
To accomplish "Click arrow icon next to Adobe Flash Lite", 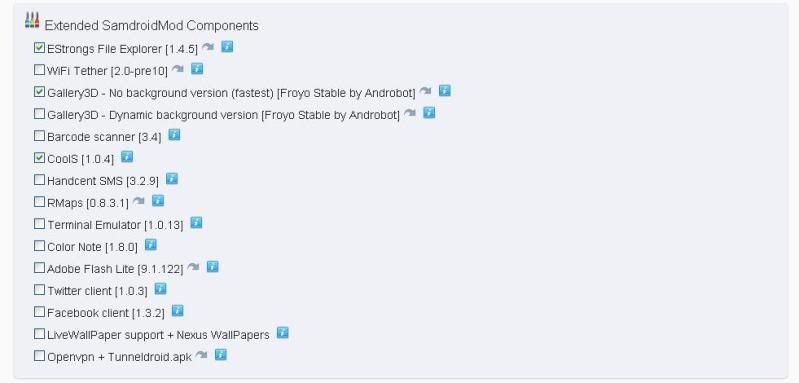I will [193, 267].
